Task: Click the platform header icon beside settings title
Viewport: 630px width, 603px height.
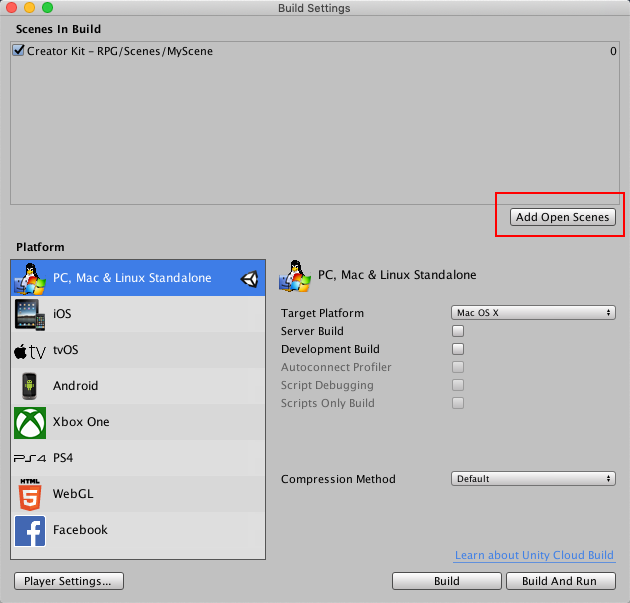Action: pyautogui.click(x=295, y=276)
